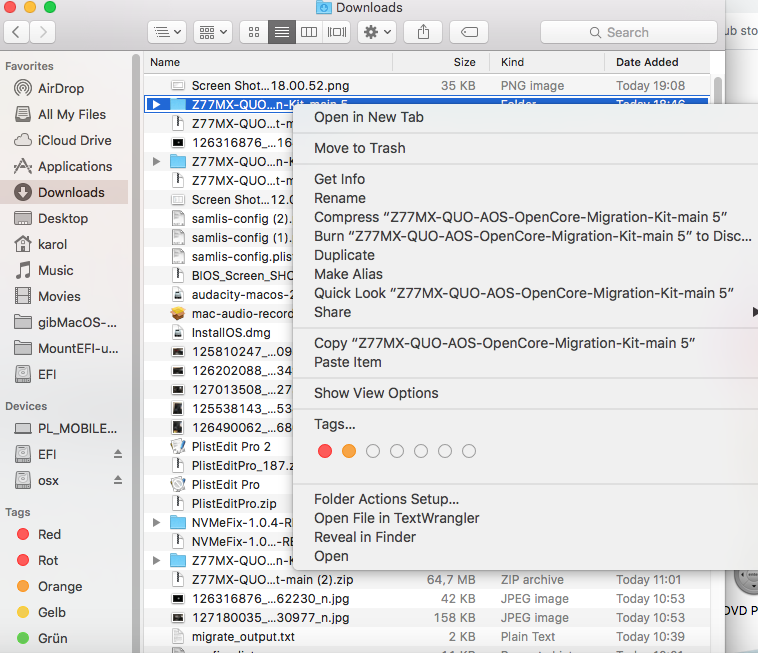Go back with the left chevron button
758x653 pixels.
(x=16, y=32)
